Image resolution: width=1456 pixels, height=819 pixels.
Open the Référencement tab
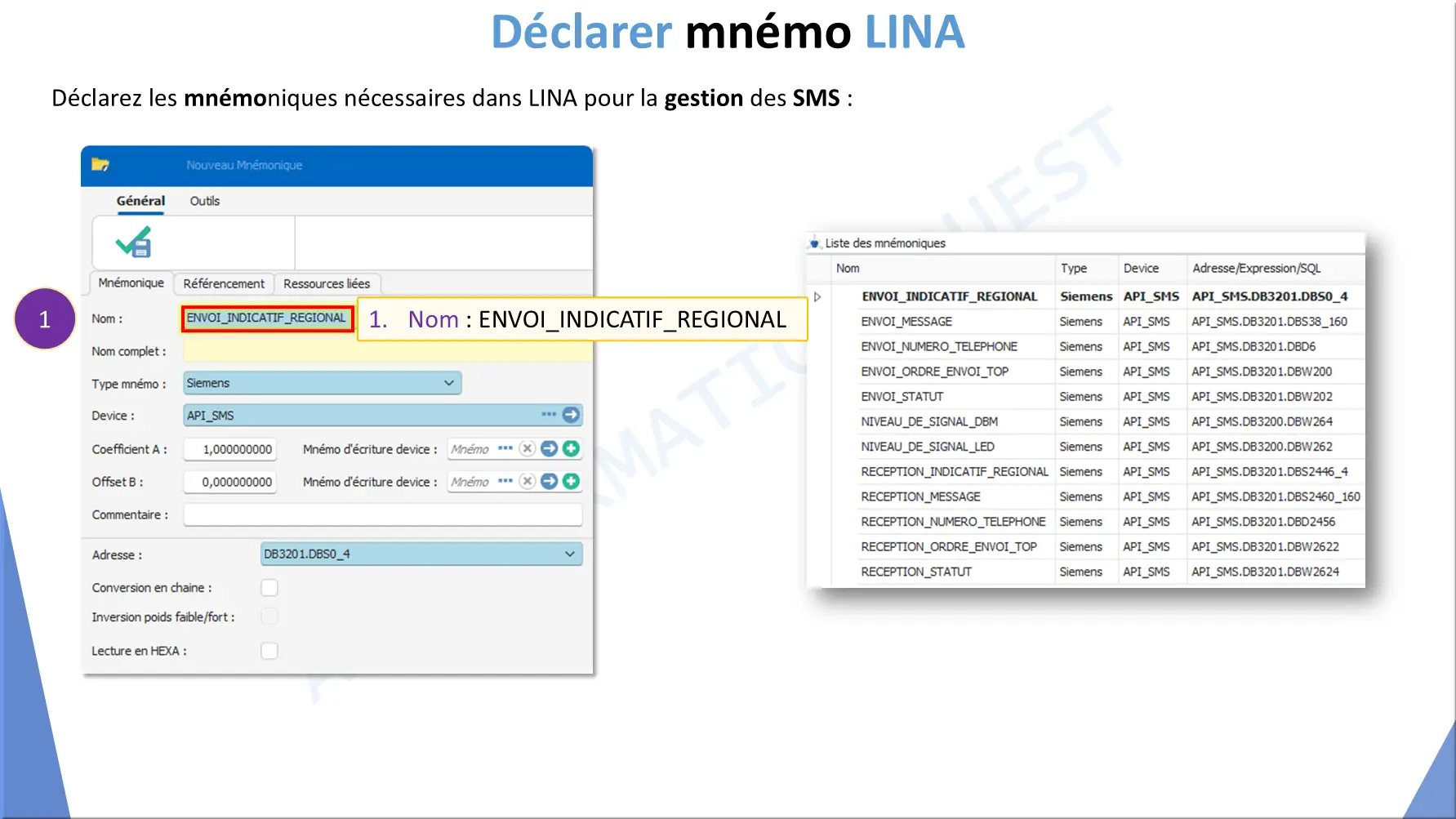(x=224, y=283)
